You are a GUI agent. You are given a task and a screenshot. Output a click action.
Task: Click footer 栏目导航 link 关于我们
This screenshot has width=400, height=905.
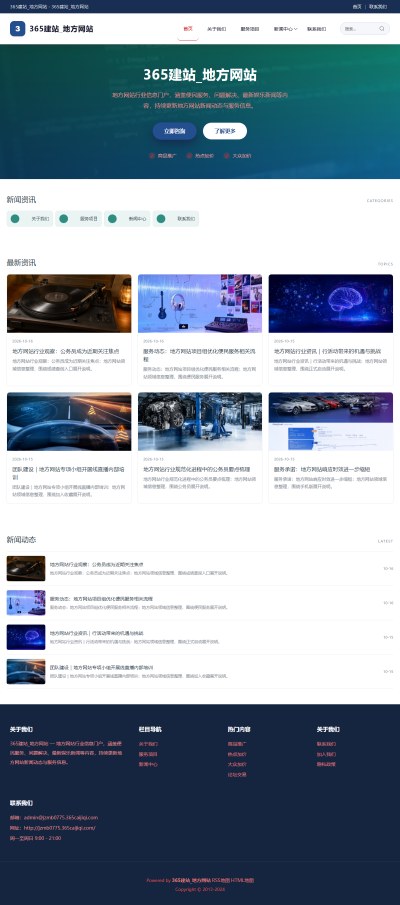148,744
